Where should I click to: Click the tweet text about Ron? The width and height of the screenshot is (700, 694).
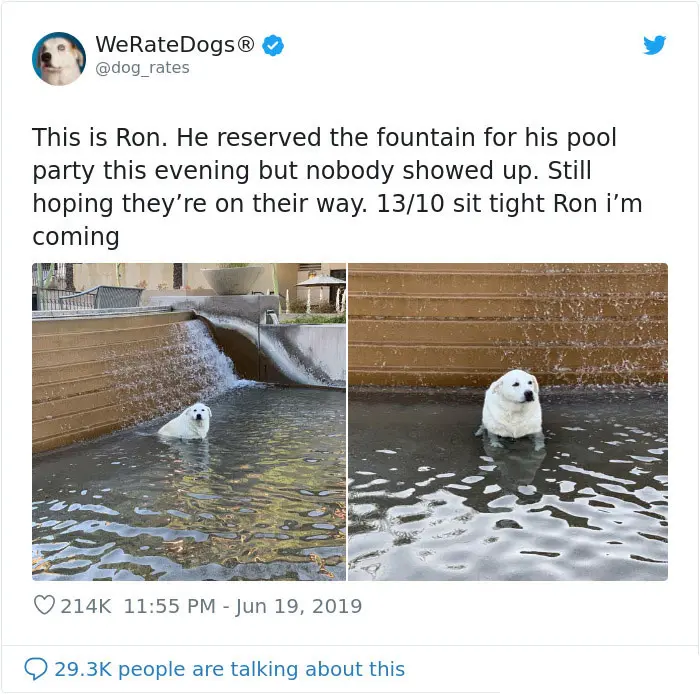pos(337,187)
